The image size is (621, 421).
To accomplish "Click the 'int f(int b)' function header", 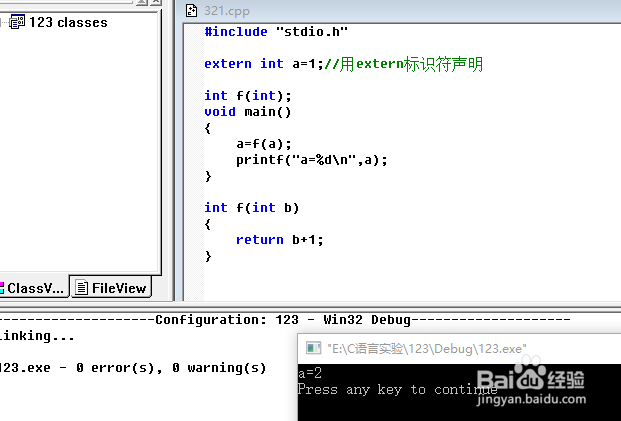I will pyautogui.click(x=252, y=208).
